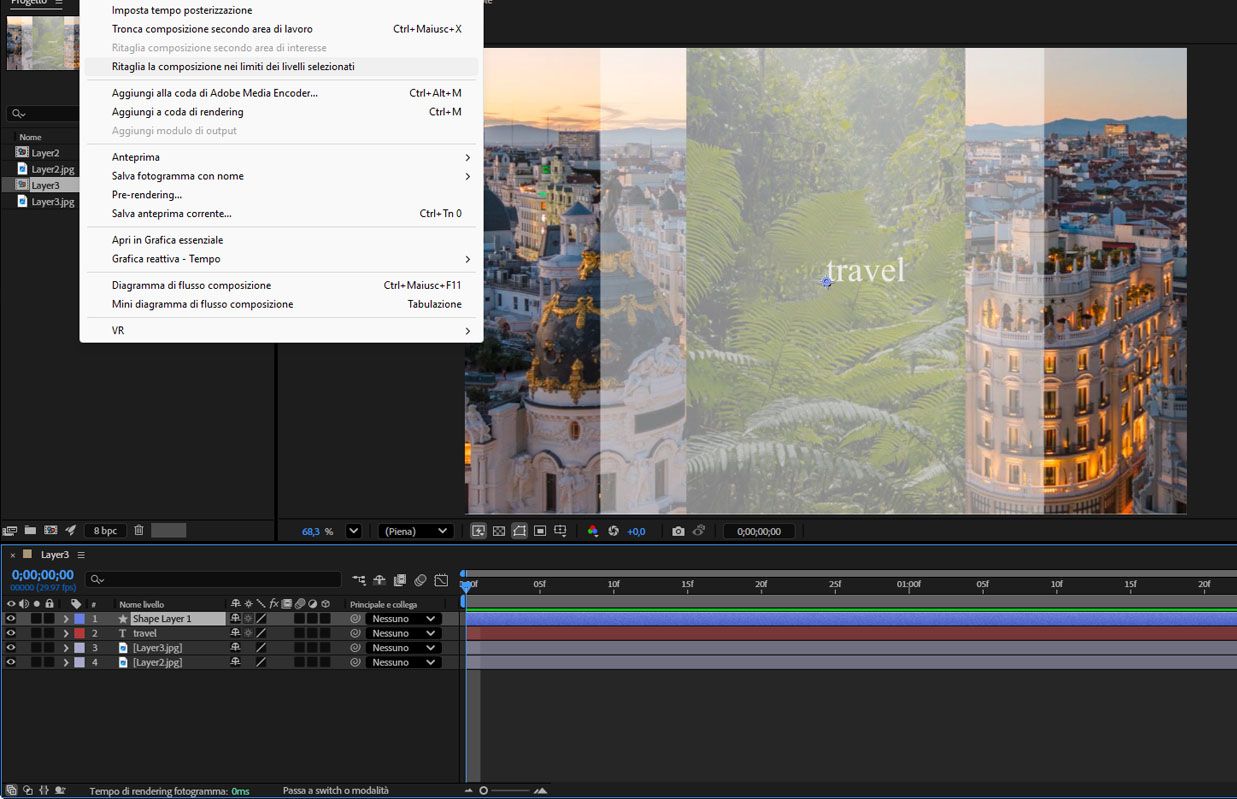This screenshot has width=1237, height=799.
Task: Hide the Shape Layer 1 layer
Action: click(x=11, y=619)
